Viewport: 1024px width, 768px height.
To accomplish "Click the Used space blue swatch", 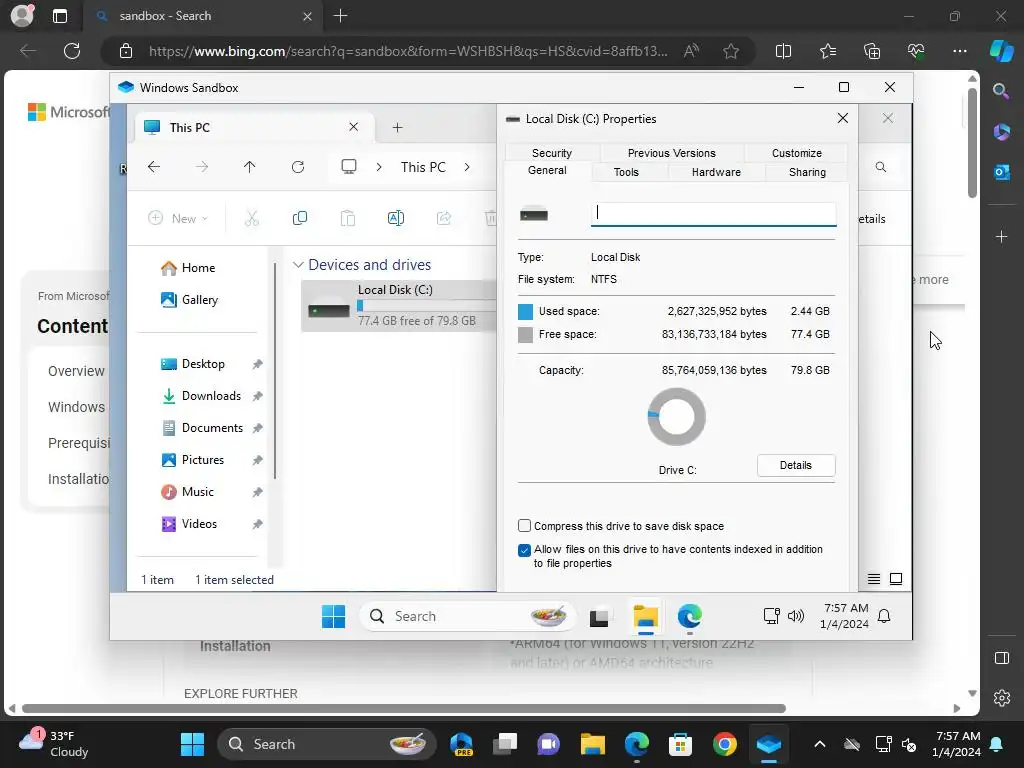I will 525,312.
